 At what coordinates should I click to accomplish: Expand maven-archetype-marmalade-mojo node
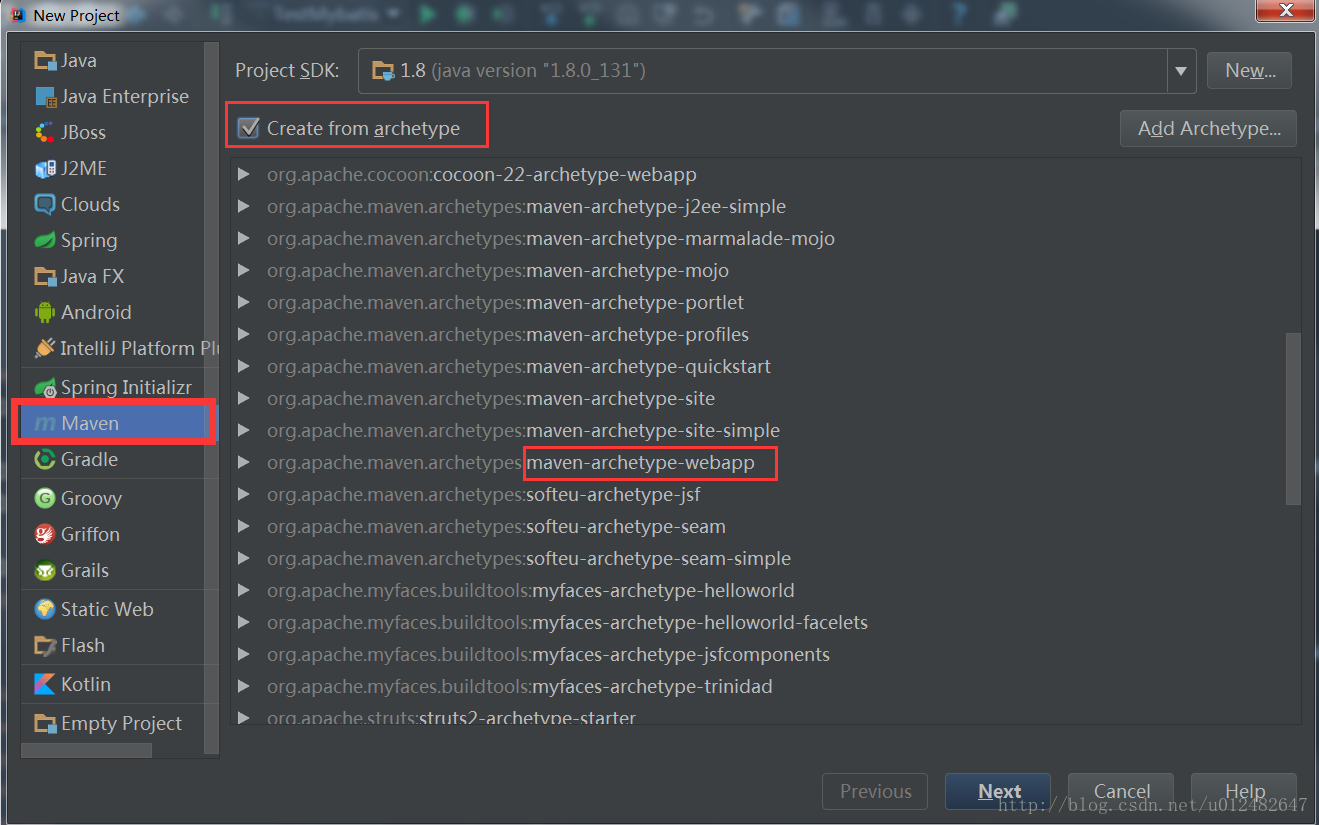[243, 239]
